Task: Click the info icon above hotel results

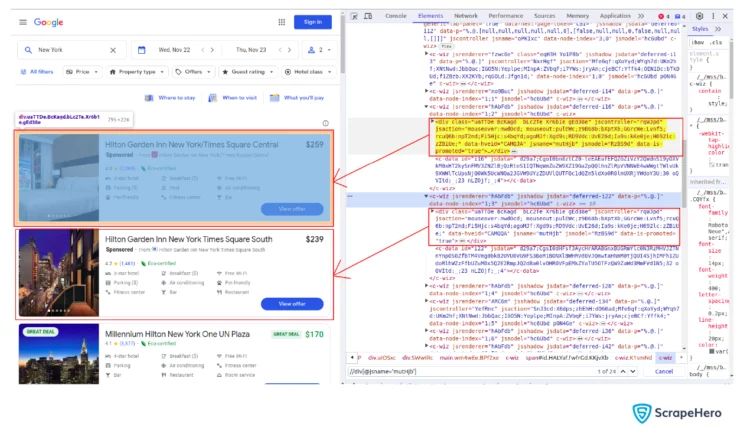Action: pyautogui.click(x=326, y=123)
